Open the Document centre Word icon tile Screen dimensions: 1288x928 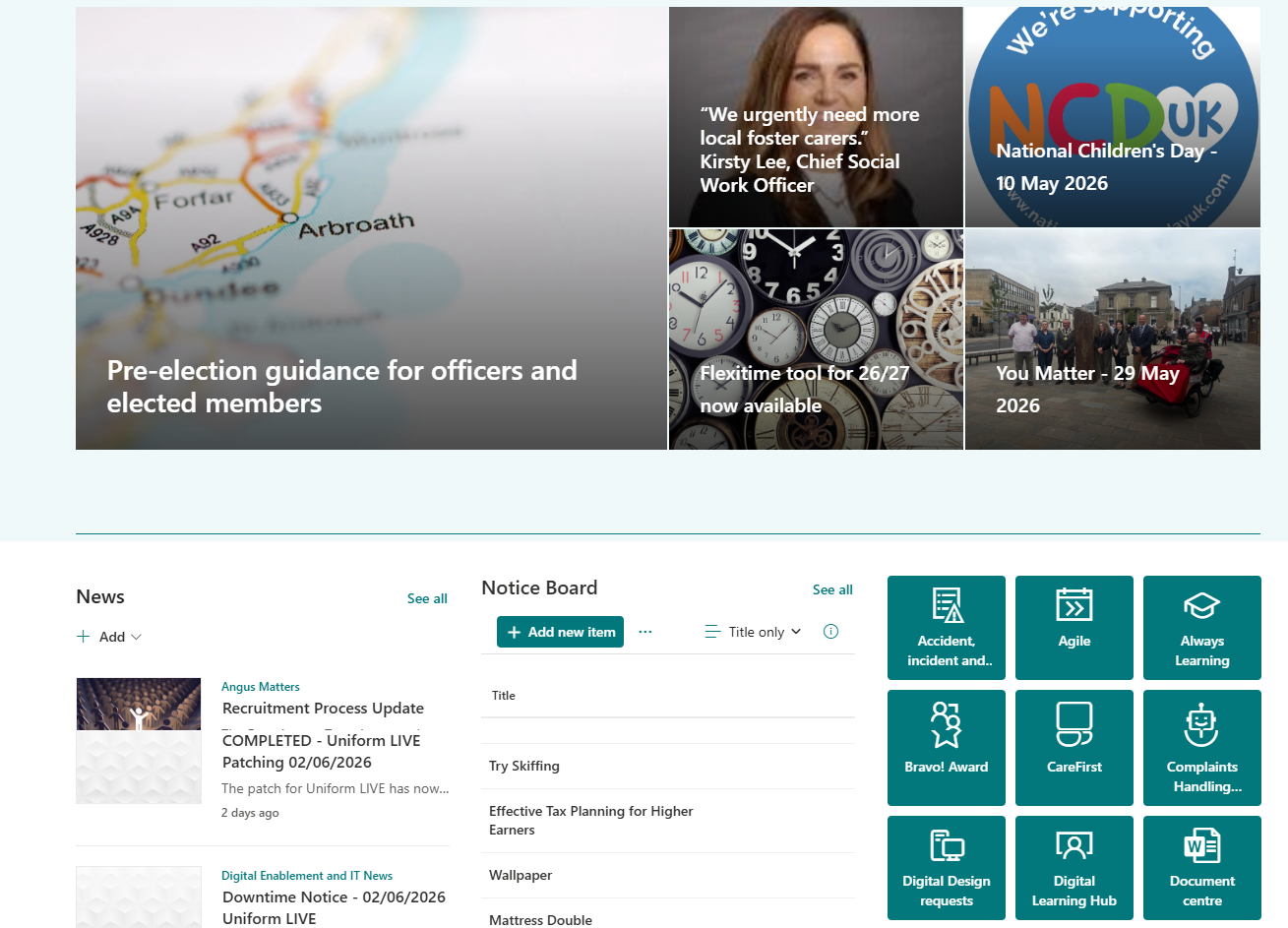(x=1202, y=868)
